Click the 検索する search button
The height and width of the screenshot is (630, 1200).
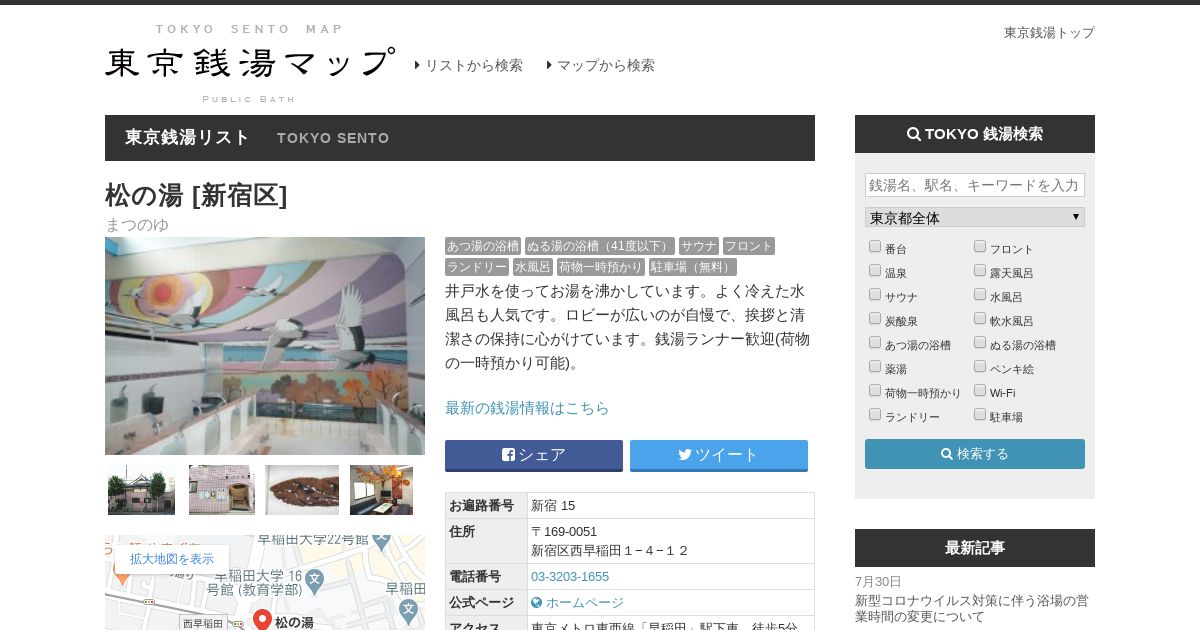pyautogui.click(x=975, y=454)
